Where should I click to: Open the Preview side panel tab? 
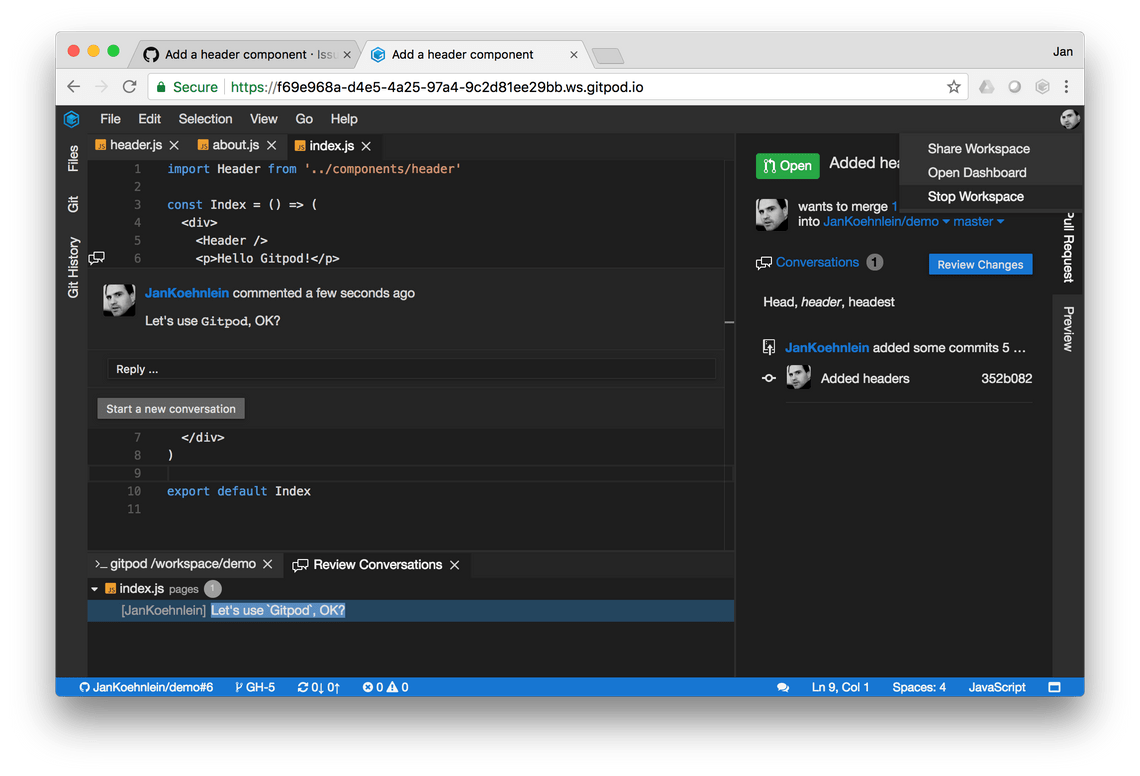pos(1068,329)
